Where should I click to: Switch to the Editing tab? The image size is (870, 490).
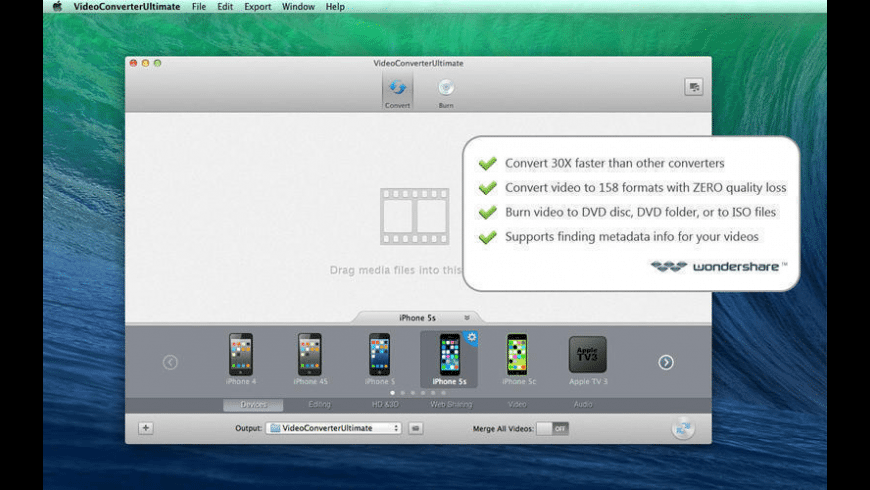319,405
